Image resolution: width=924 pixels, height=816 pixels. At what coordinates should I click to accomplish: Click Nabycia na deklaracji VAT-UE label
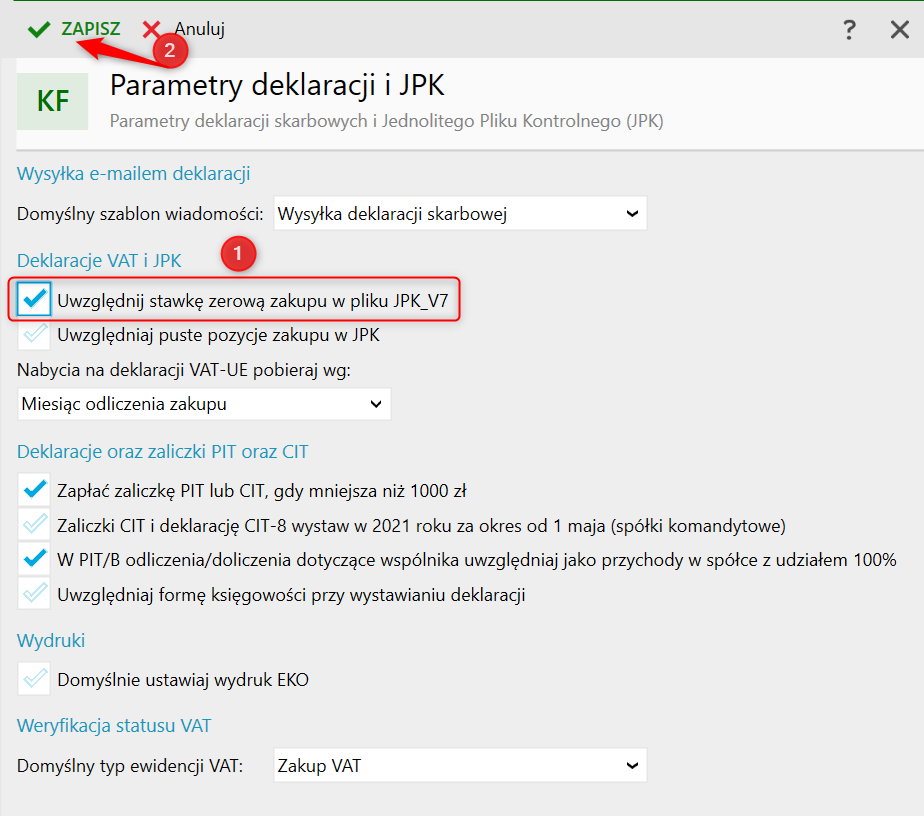(x=184, y=370)
